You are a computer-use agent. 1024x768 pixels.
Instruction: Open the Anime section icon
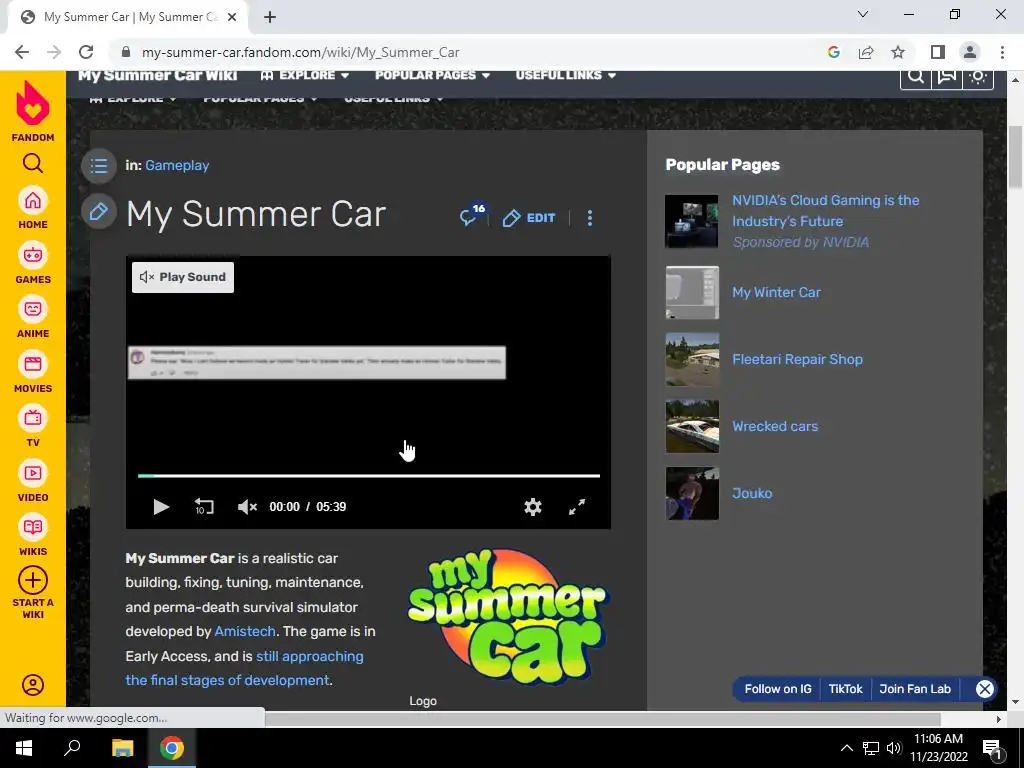(x=33, y=309)
